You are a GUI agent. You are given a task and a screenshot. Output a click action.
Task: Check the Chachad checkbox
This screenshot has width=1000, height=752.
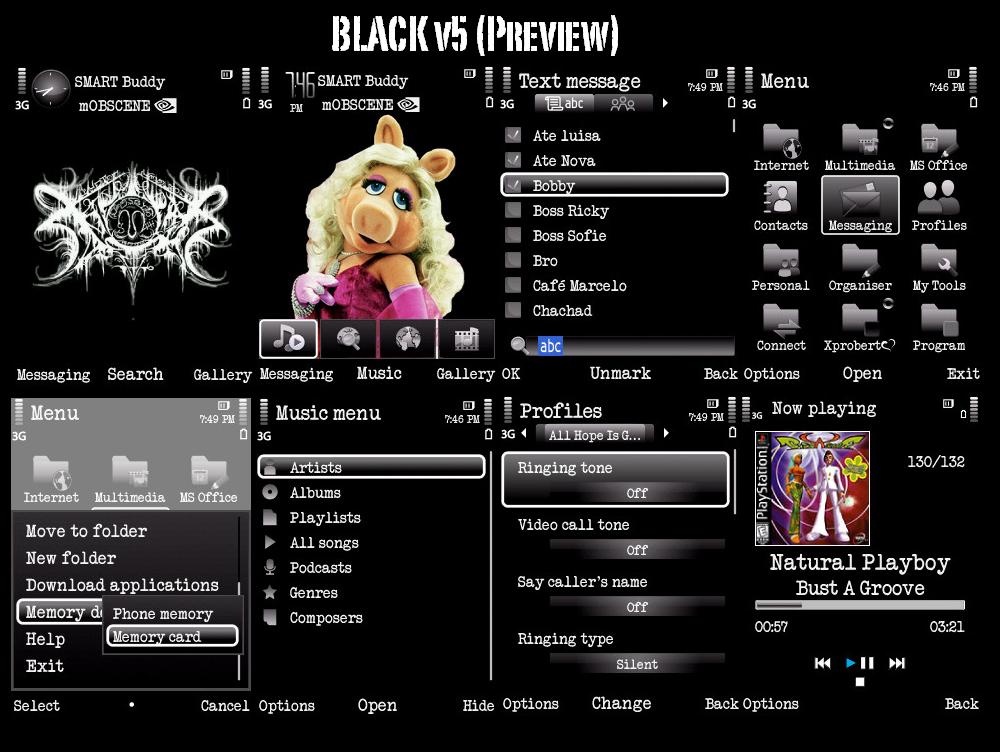[x=513, y=309]
